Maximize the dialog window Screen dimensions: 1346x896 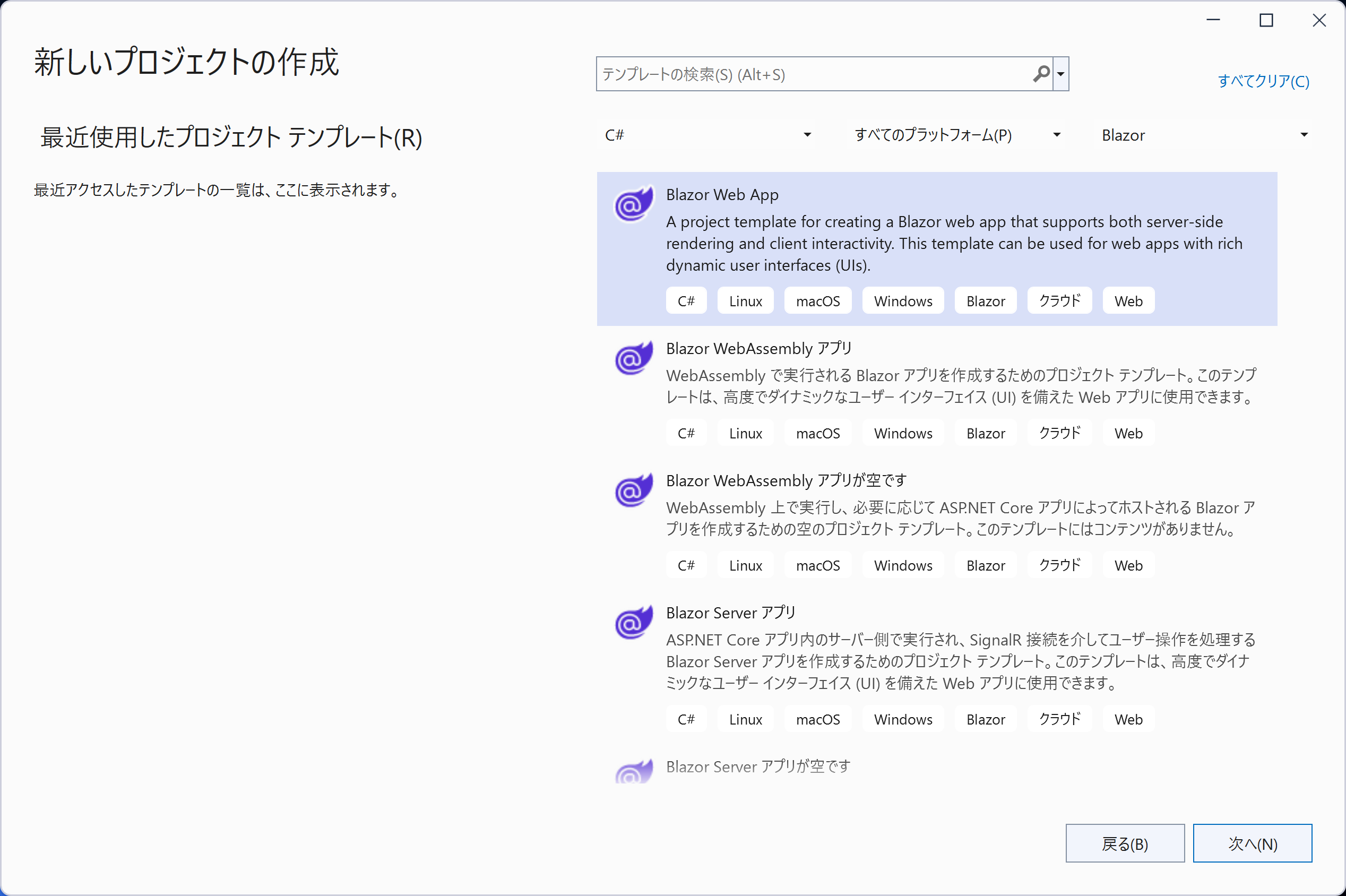click(1266, 21)
